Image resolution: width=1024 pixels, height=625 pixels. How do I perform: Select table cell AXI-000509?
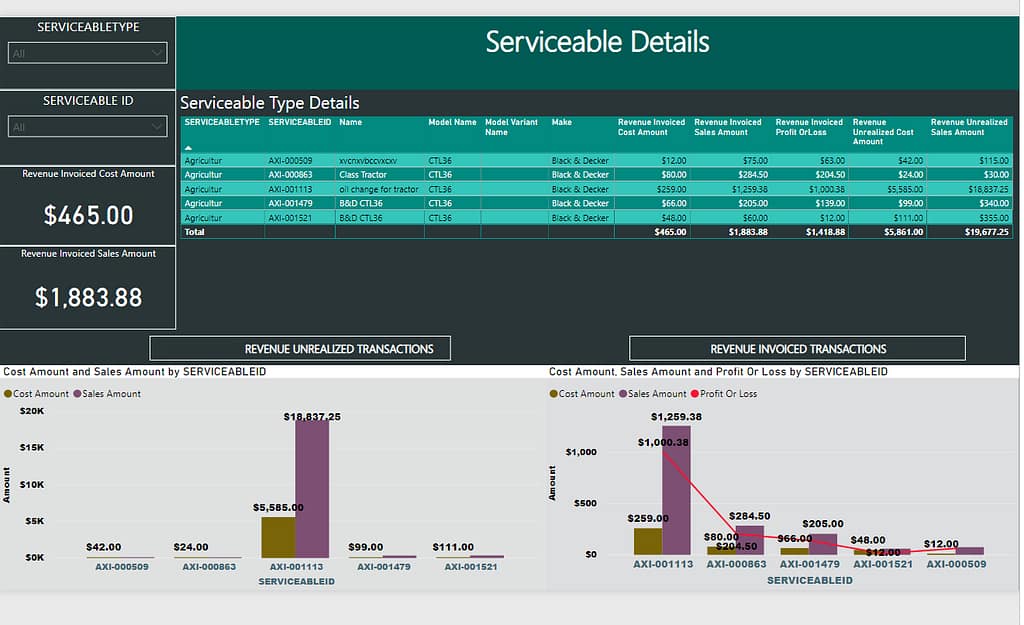[290, 161]
